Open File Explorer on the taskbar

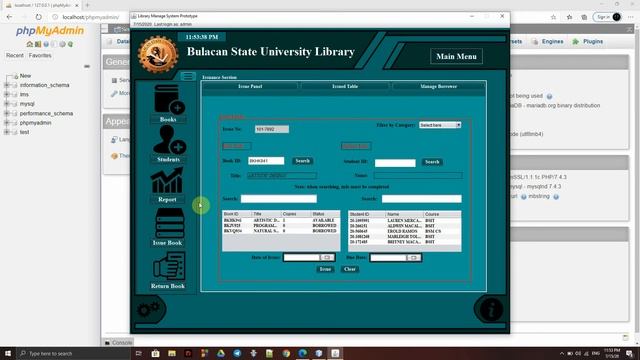coord(172,353)
